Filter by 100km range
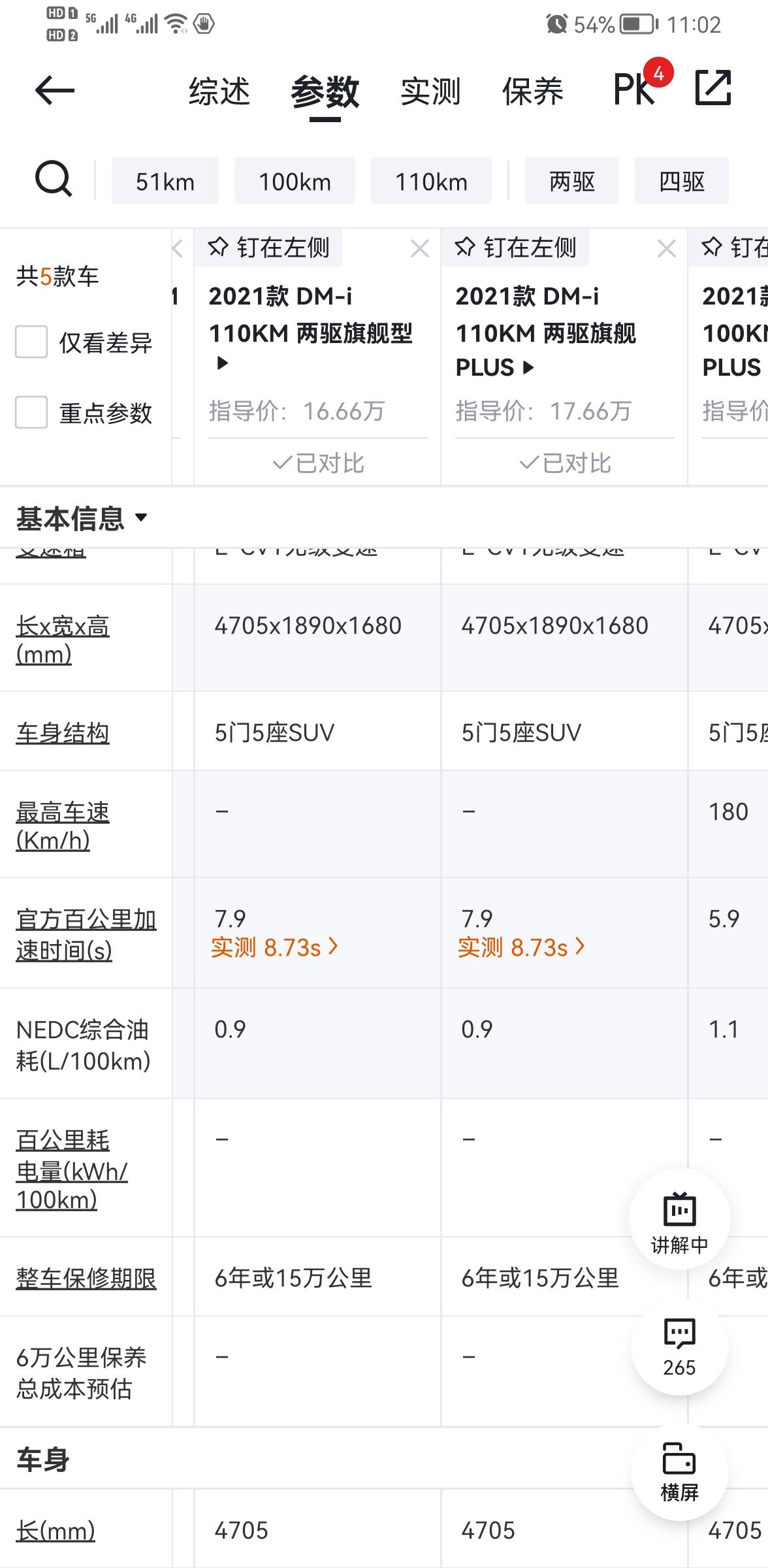The width and height of the screenshot is (768, 1568). 295,181
